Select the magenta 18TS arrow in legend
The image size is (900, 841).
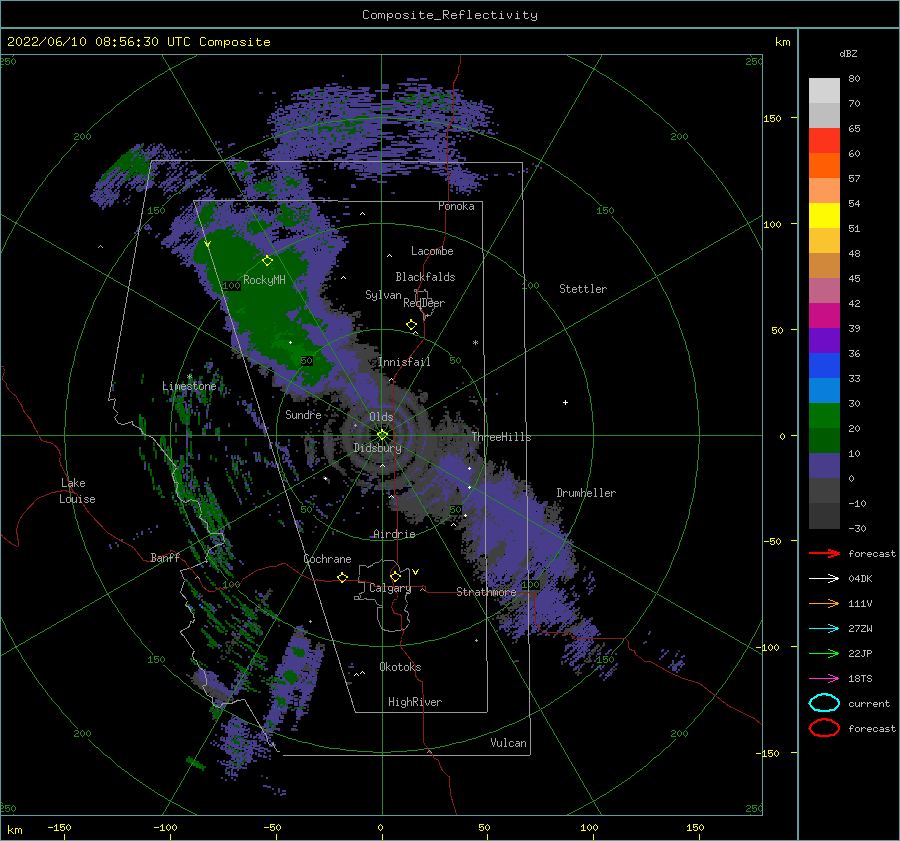(824, 678)
